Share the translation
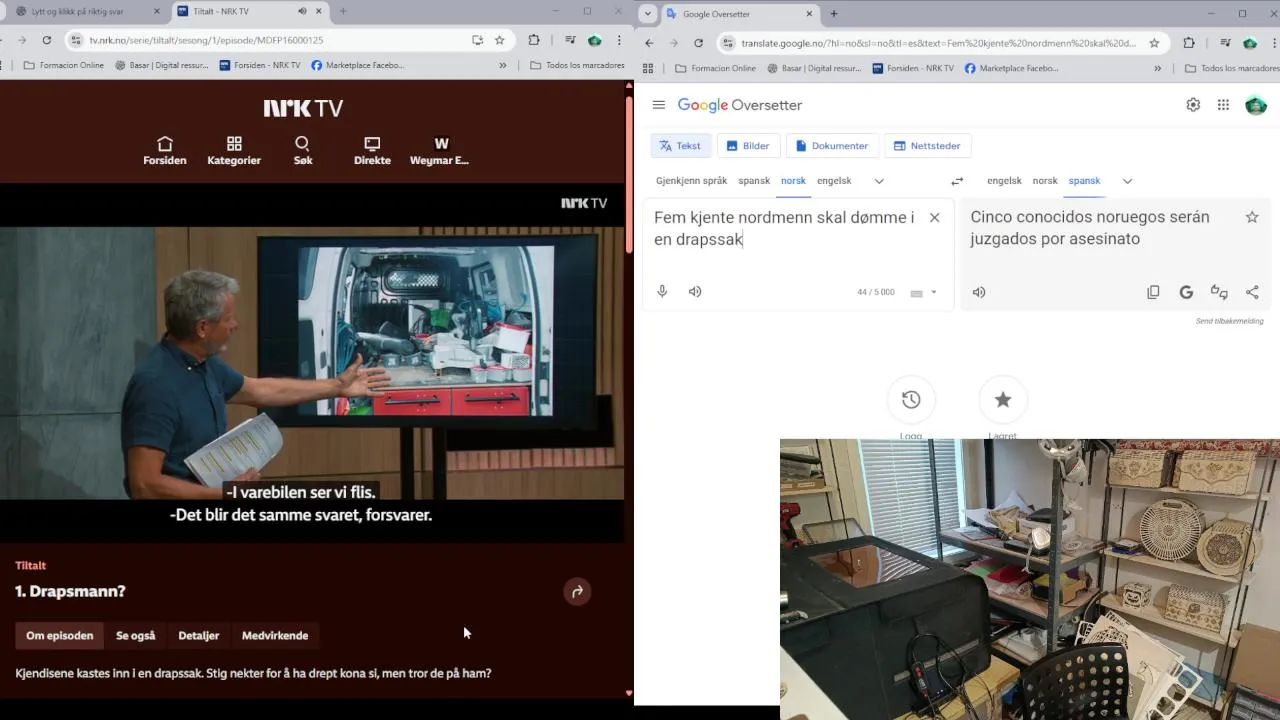Screen dimensions: 1280x720 click(x=1252, y=292)
